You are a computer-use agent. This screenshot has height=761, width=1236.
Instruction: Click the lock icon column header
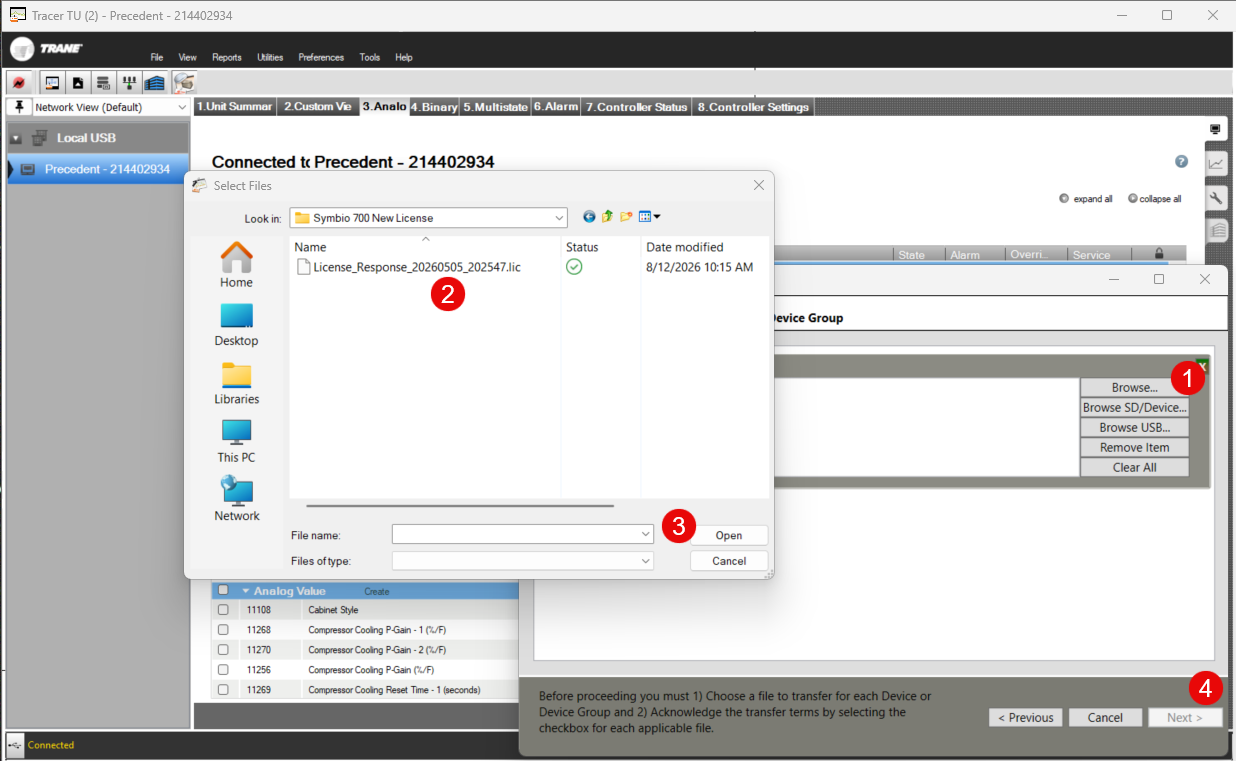tap(1159, 255)
